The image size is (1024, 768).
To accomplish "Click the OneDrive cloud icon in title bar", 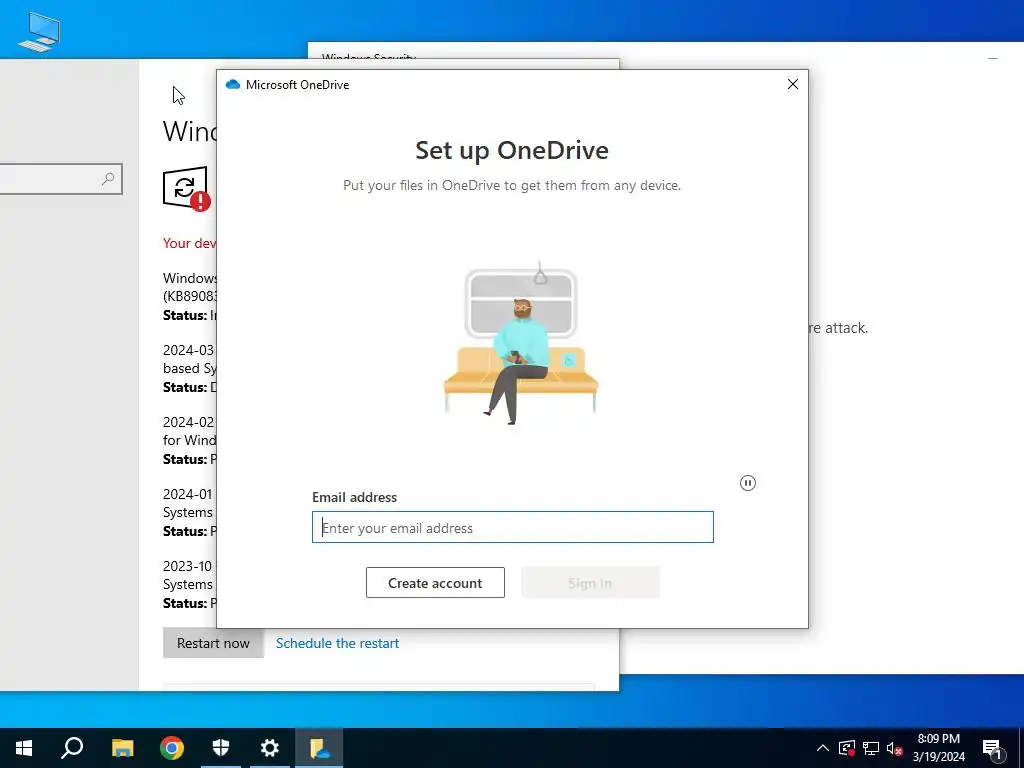I will pos(232,84).
